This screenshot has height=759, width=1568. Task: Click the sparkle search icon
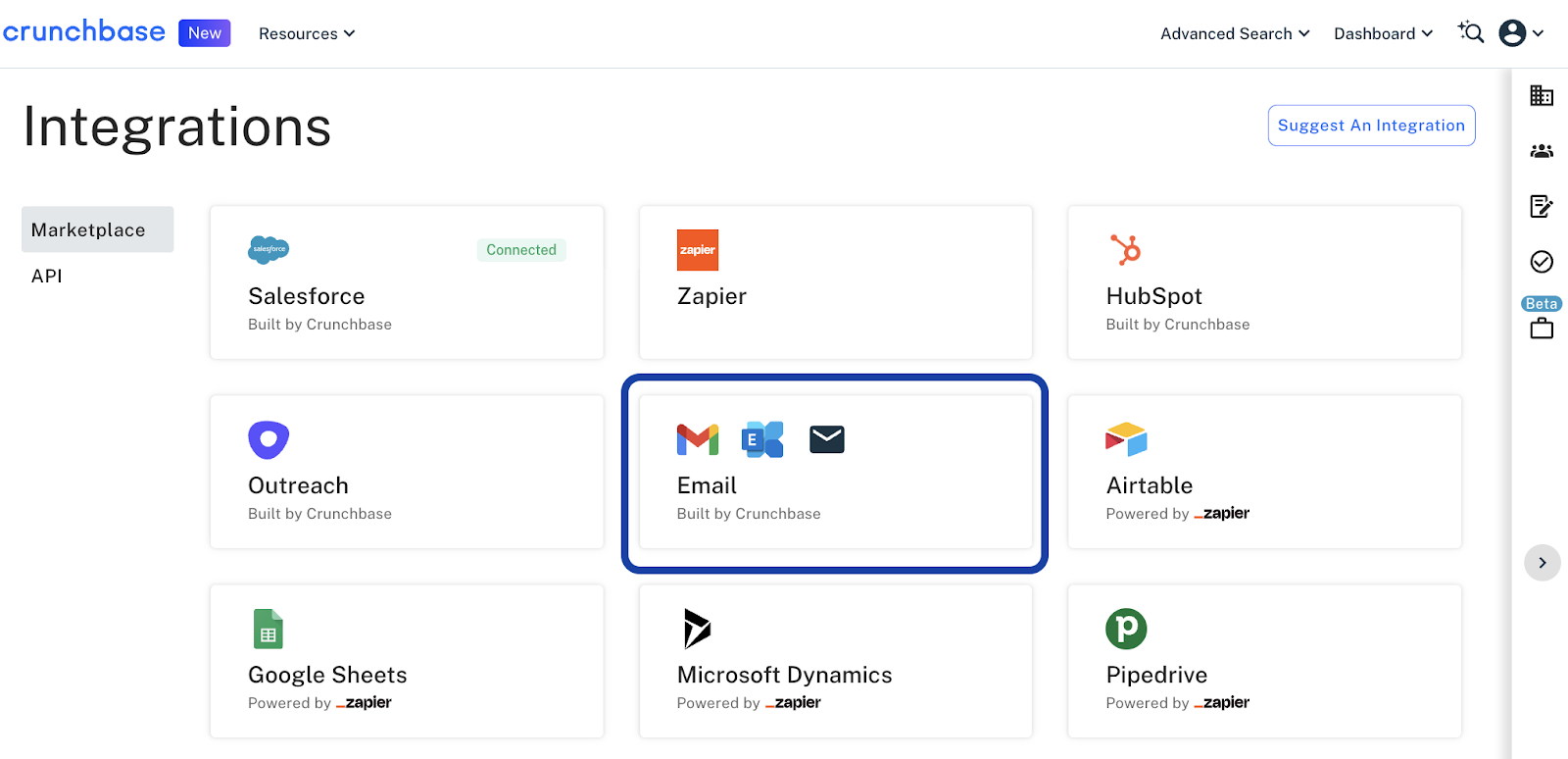(x=1471, y=32)
